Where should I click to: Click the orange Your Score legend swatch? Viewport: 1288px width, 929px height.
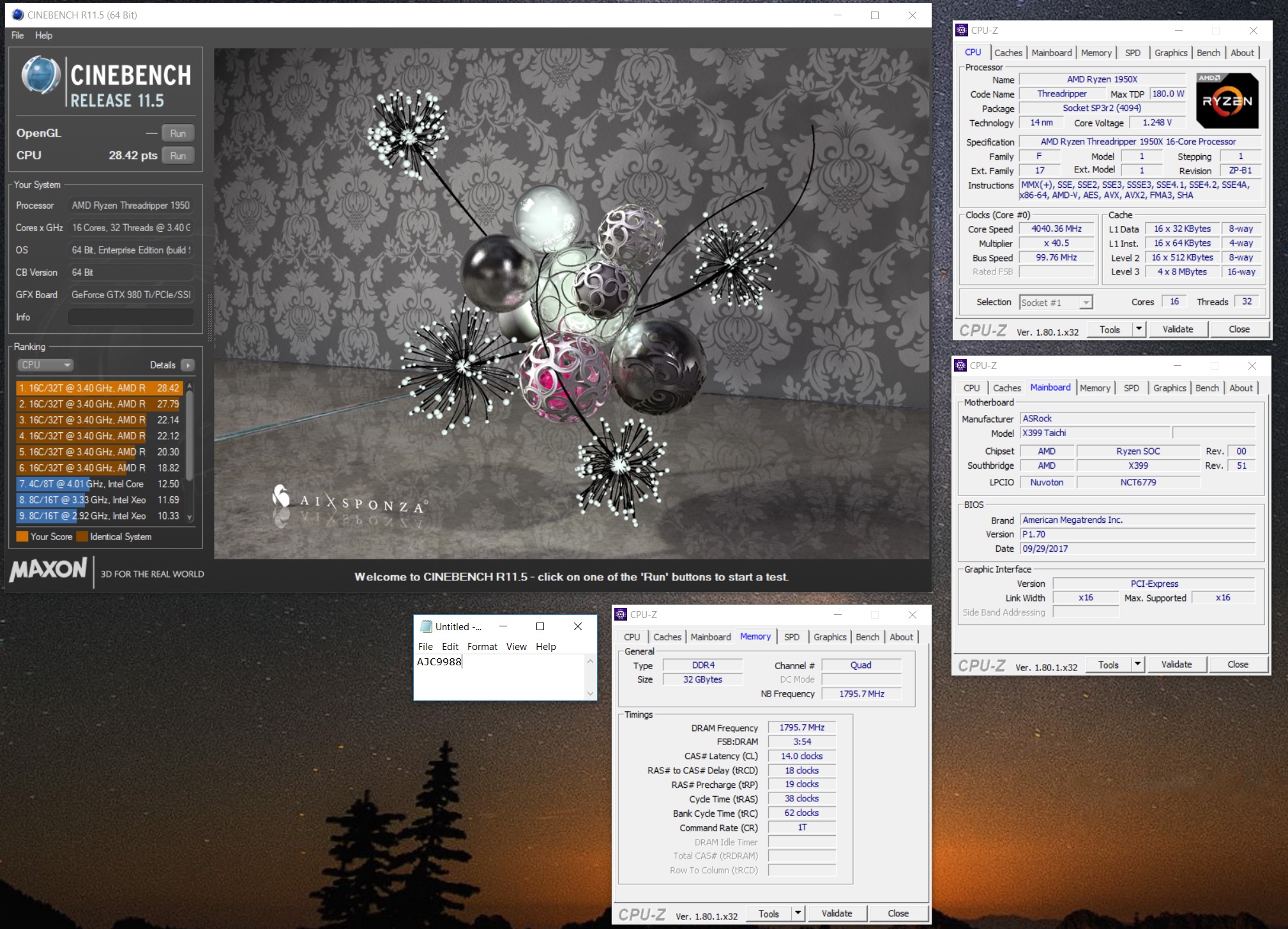tap(22, 536)
